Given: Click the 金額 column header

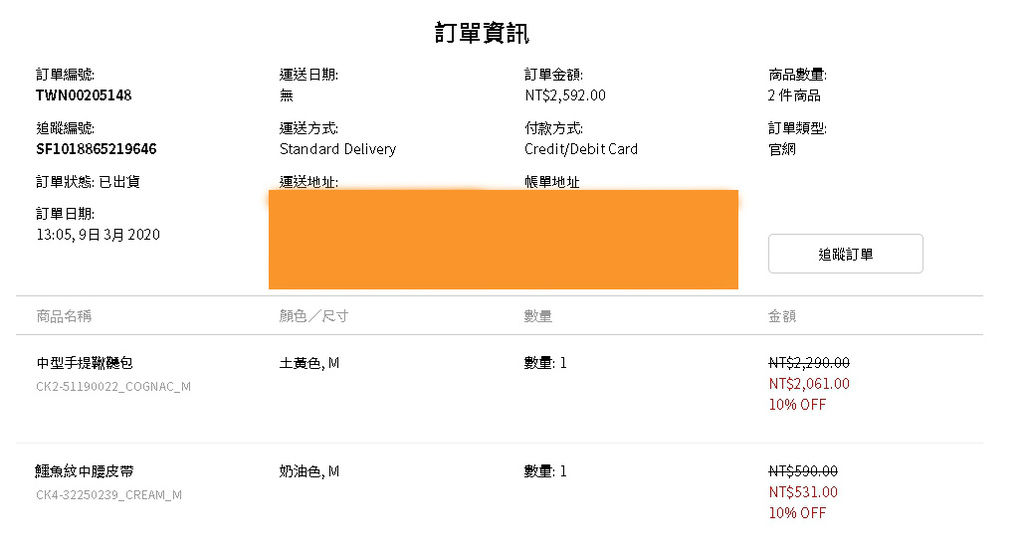Looking at the screenshot, I should click(x=782, y=316).
